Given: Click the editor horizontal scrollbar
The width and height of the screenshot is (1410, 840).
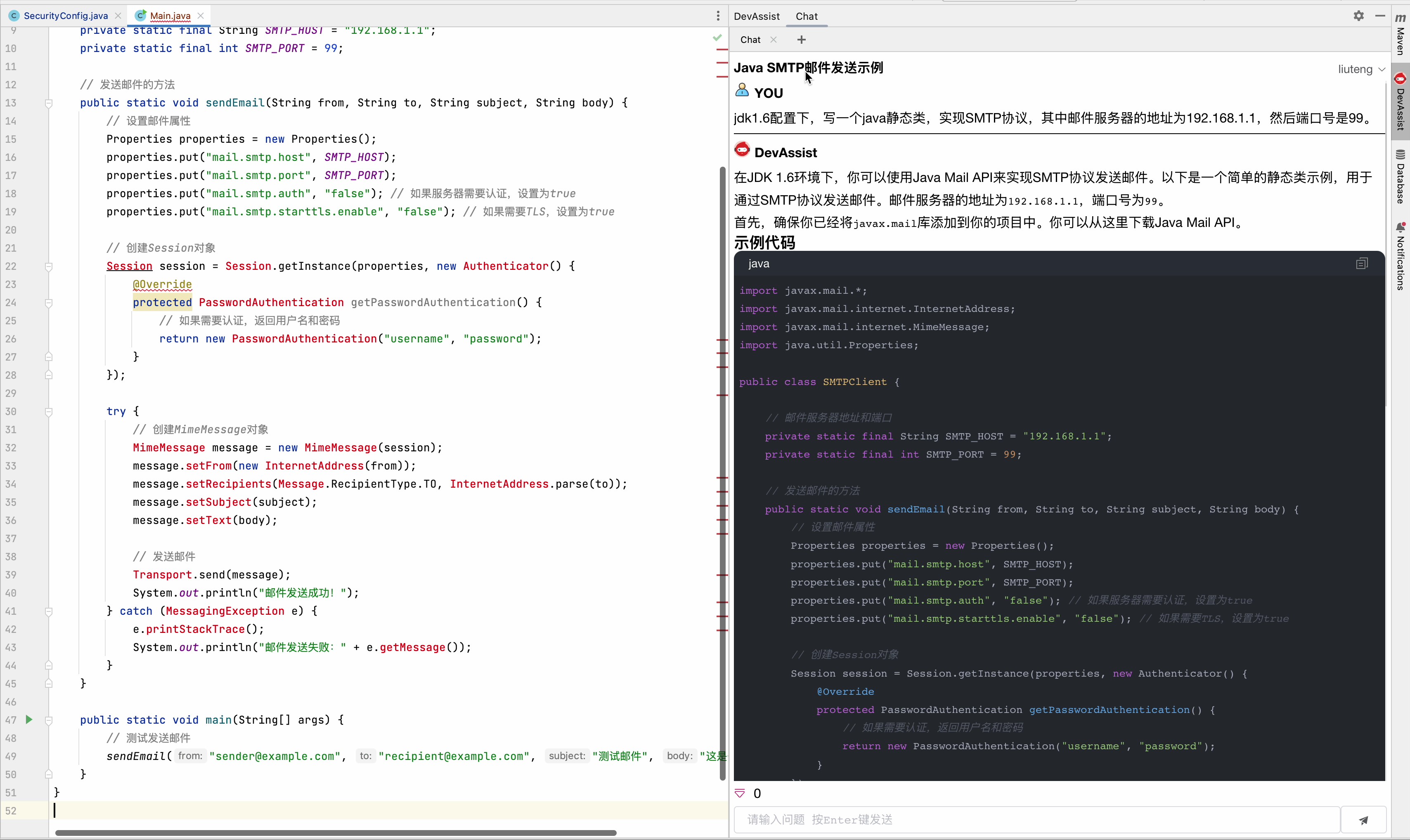Looking at the screenshot, I should click(336, 833).
